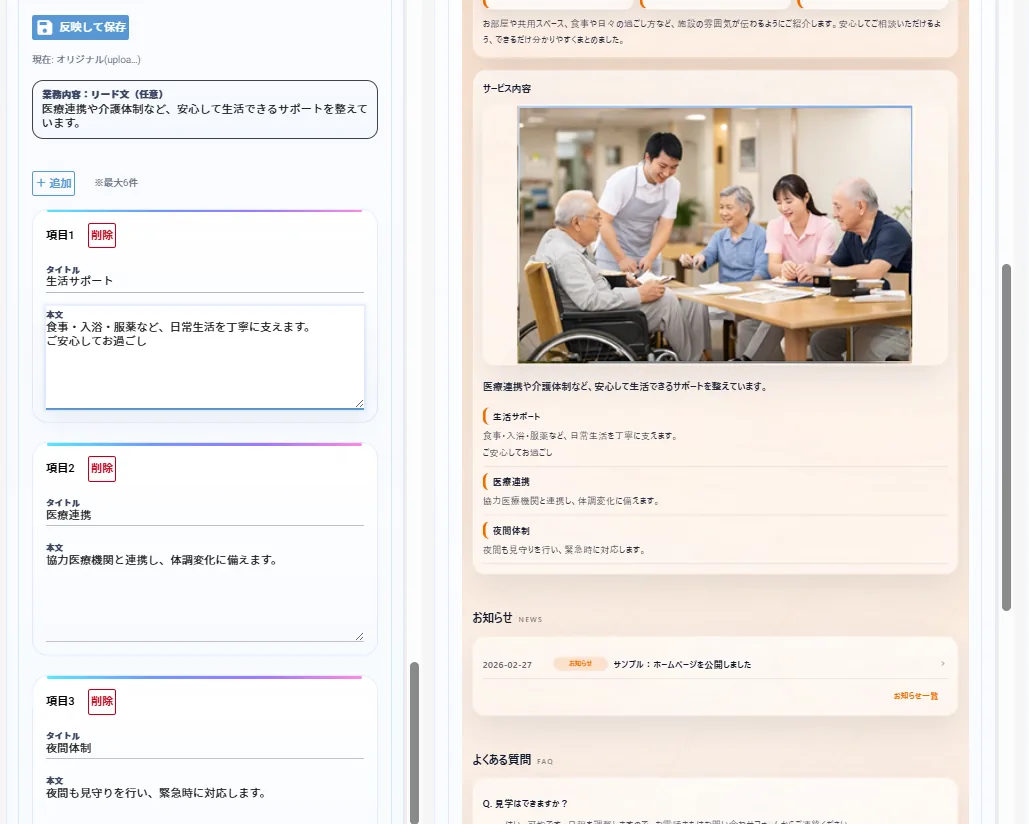Click the orange お知らせ badge
This screenshot has width=1029, height=824.
pyautogui.click(x=580, y=663)
